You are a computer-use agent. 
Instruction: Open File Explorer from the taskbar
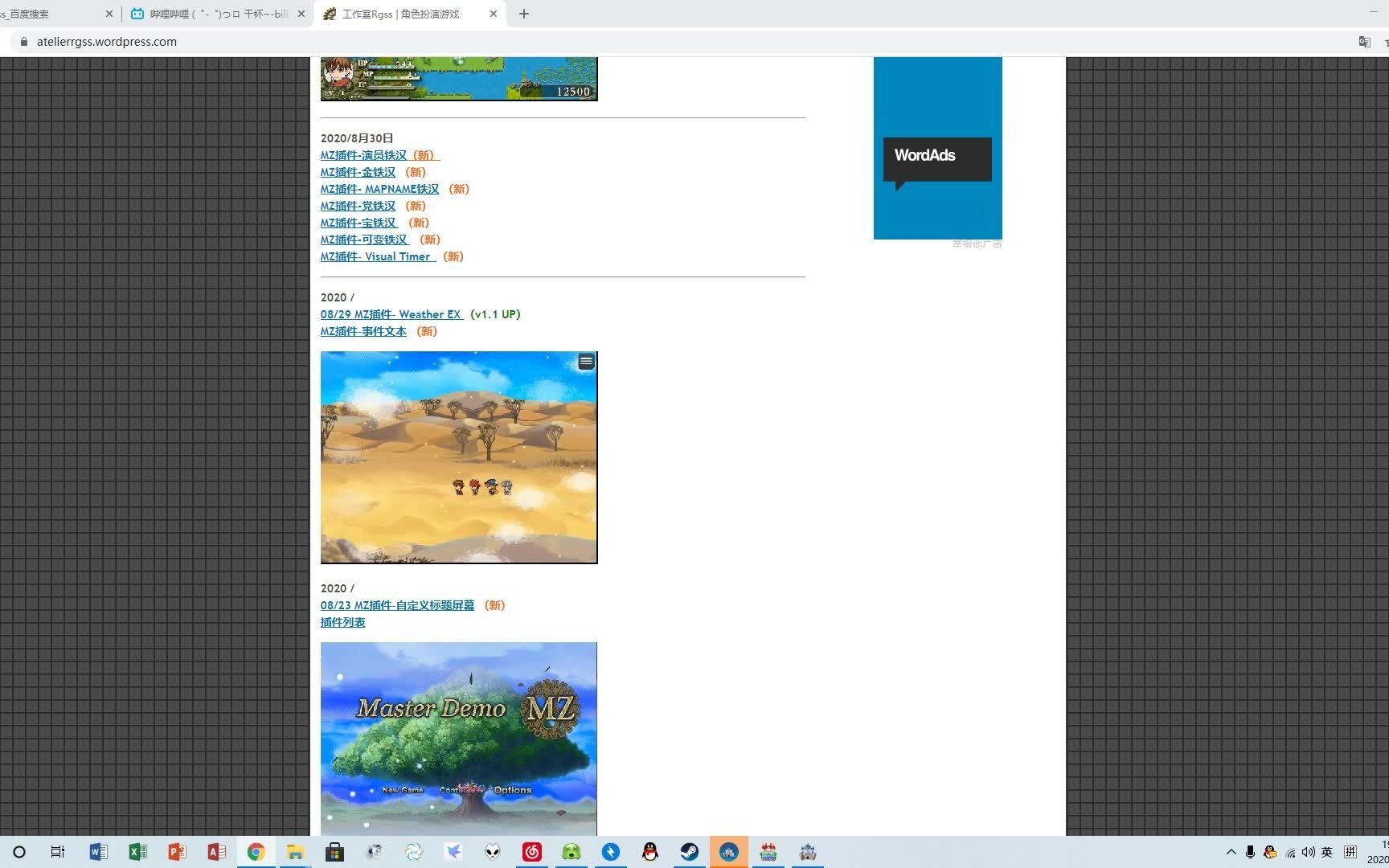click(295, 852)
